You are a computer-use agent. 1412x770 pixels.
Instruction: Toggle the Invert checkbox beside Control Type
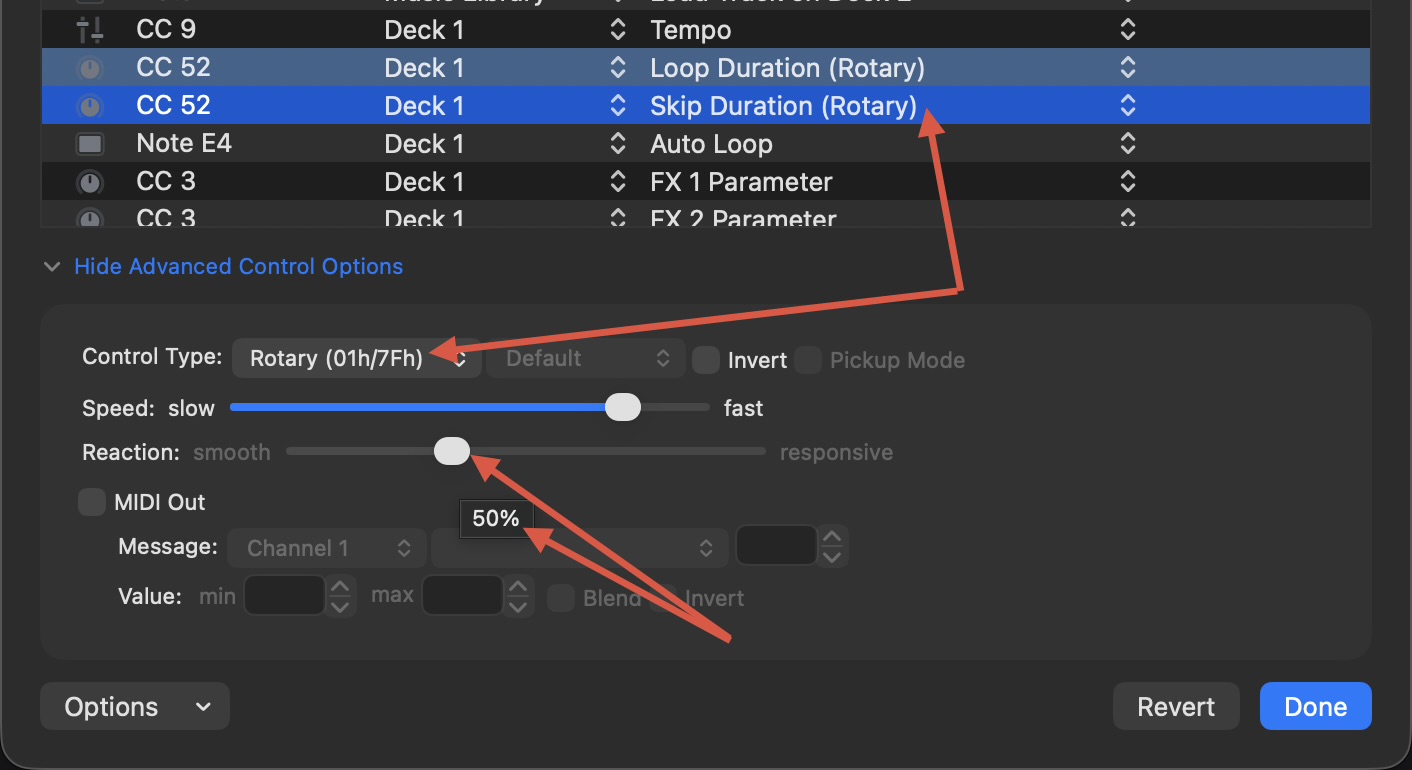point(706,360)
